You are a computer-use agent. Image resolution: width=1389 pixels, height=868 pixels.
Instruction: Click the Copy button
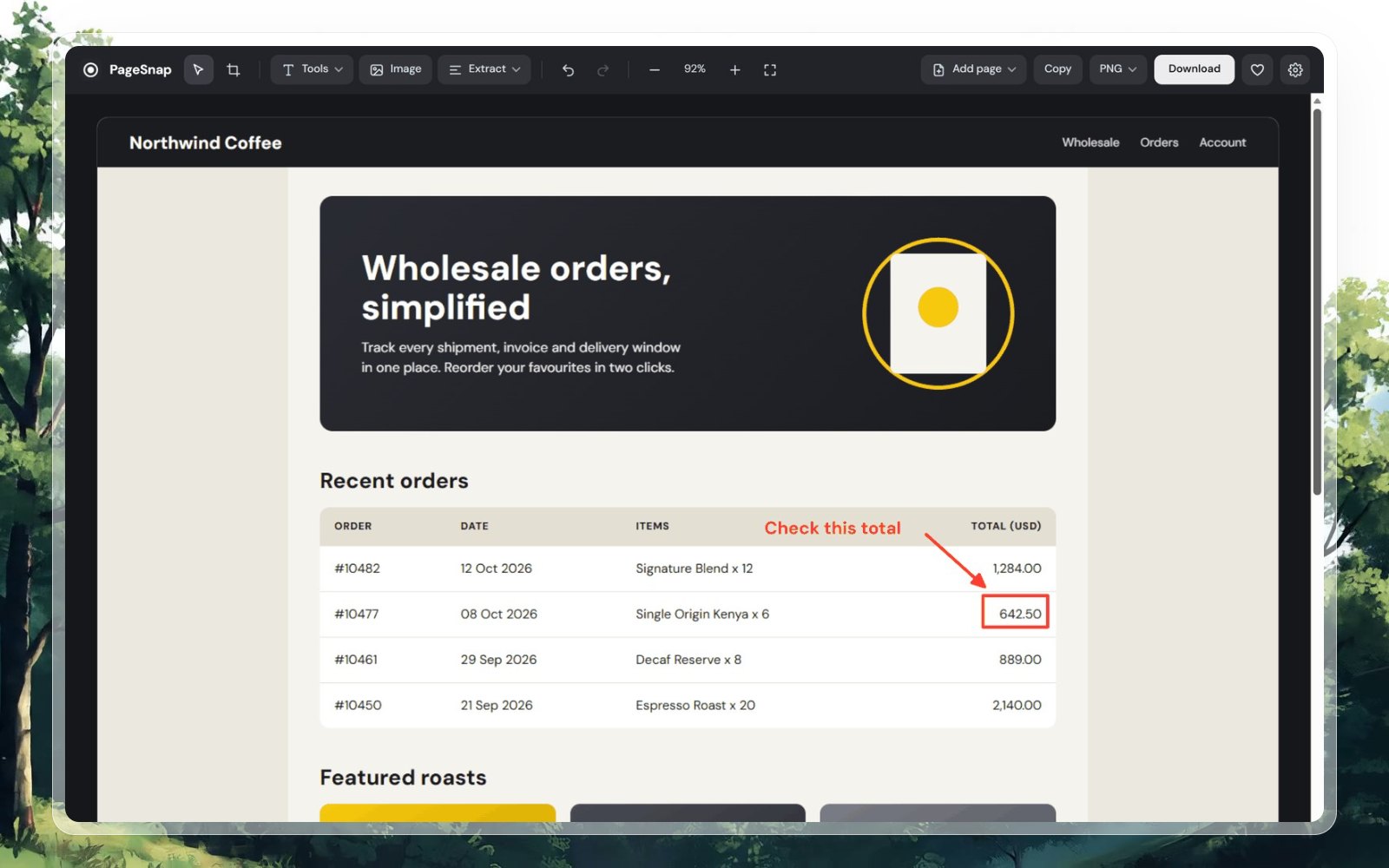click(x=1057, y=69)
